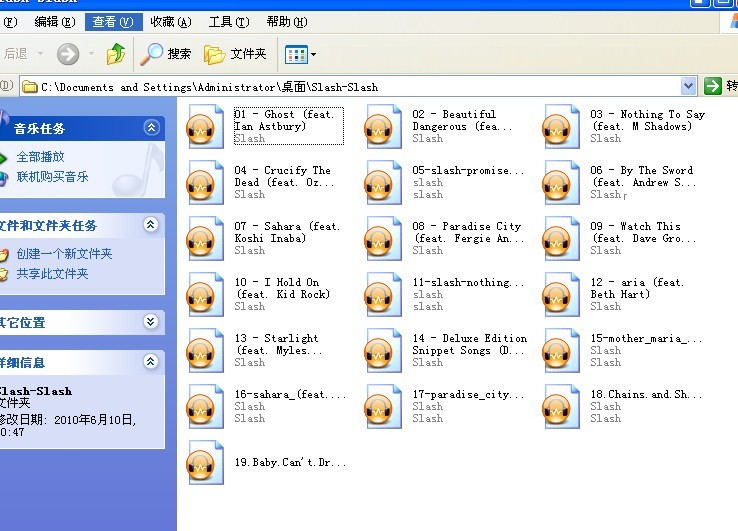Screen dimensions: 738x531
Task: Select the 03 - Nothing To Say file icon
Action: [561, 127]
